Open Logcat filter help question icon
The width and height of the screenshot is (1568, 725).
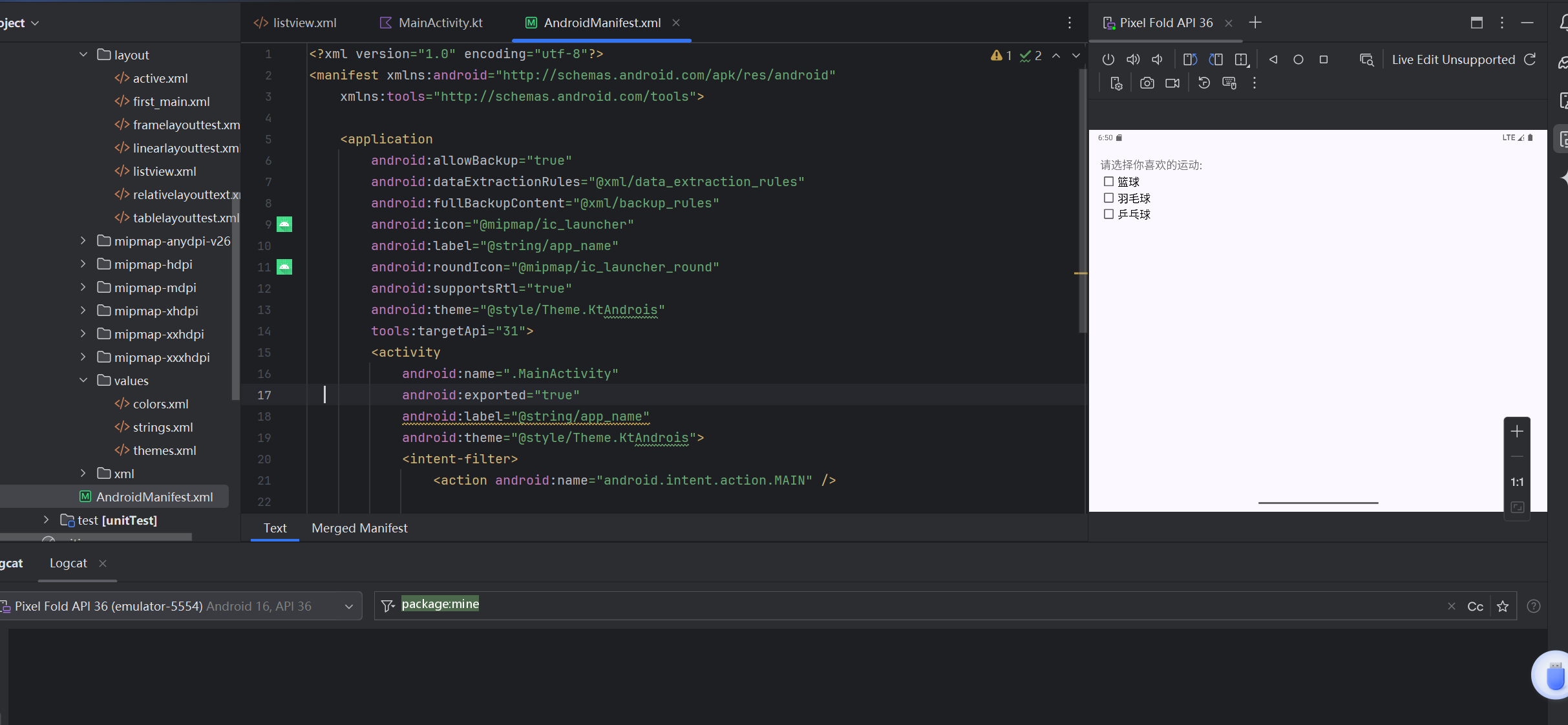click(1534, 606)
